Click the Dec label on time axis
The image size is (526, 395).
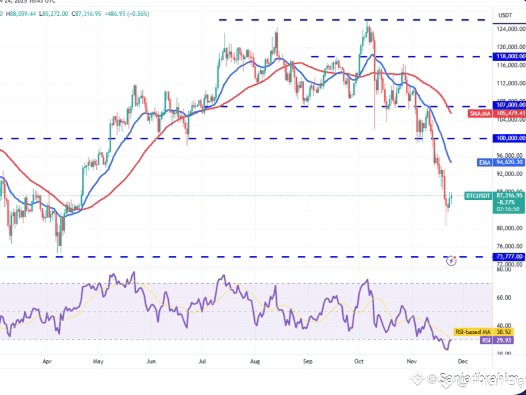[463, 361]
